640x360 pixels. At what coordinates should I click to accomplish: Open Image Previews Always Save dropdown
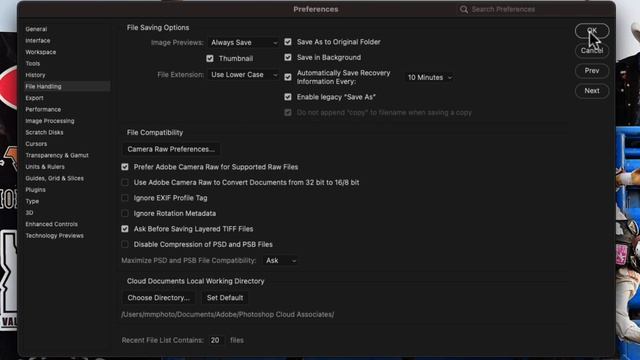pyautogui.click(x=243, y=42)
